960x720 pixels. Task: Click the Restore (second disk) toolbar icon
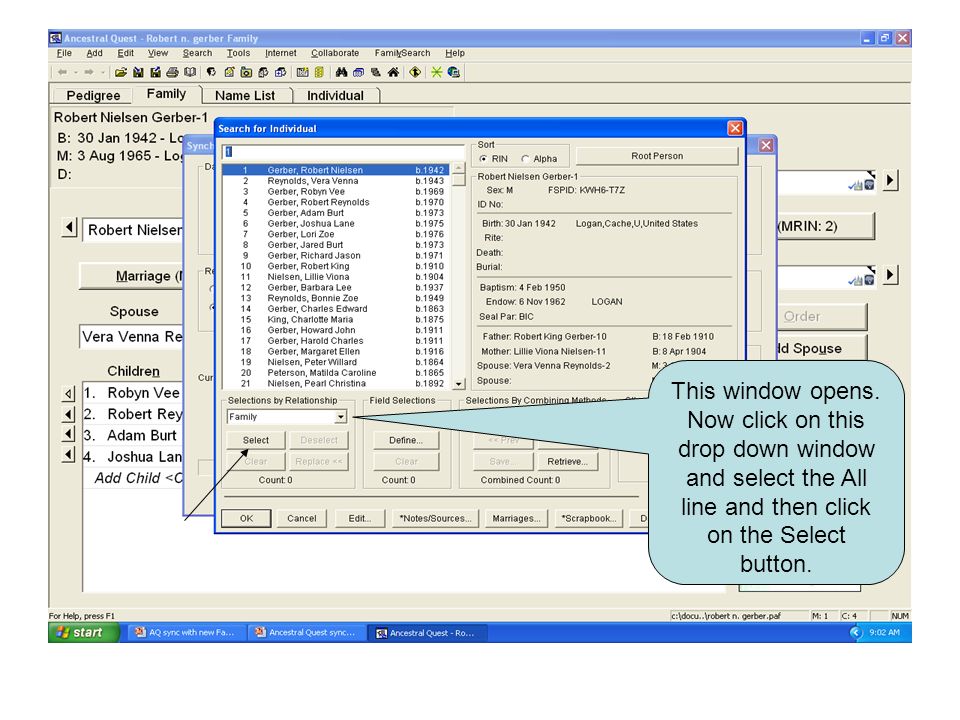[156, 72]
